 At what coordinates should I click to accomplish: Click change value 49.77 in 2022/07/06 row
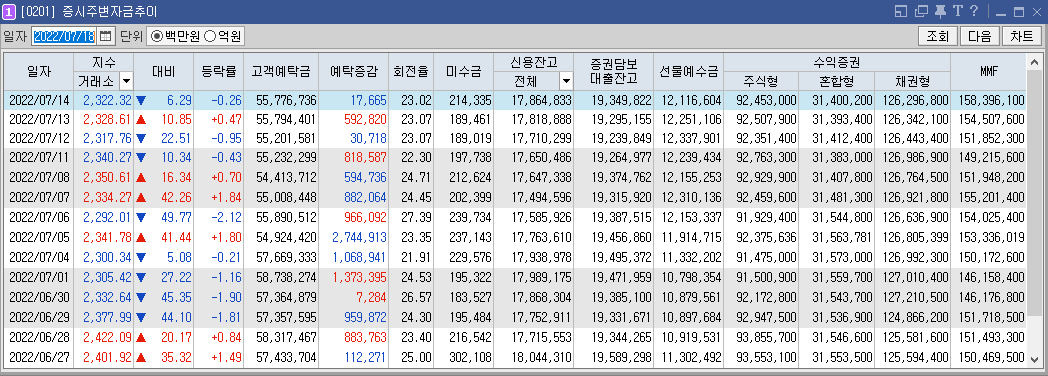point(176,217)
